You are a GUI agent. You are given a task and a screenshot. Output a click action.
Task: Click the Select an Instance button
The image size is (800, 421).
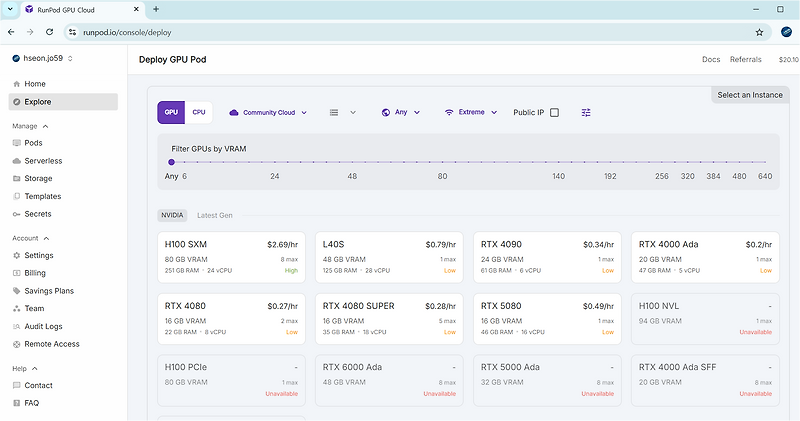pyautogui.click(x=749, y=95)
